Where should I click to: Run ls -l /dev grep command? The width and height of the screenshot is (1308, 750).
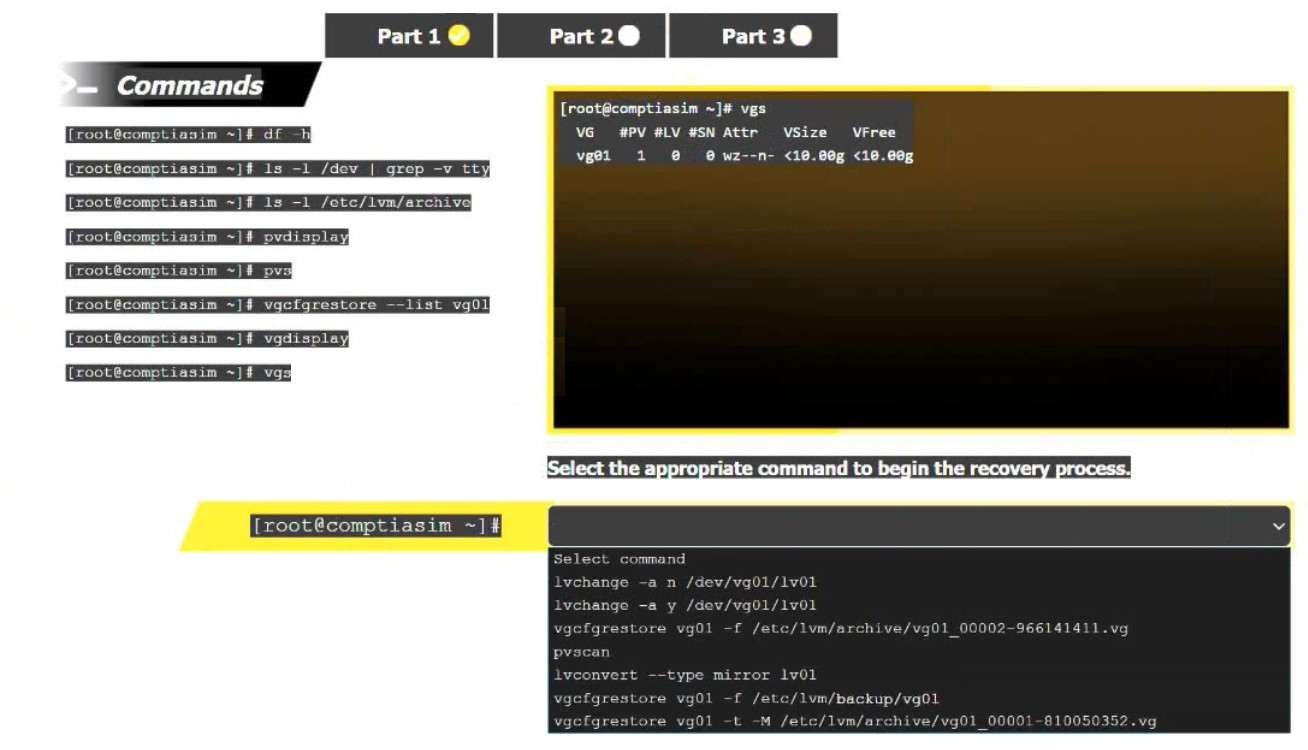click(x=278, y=169)
